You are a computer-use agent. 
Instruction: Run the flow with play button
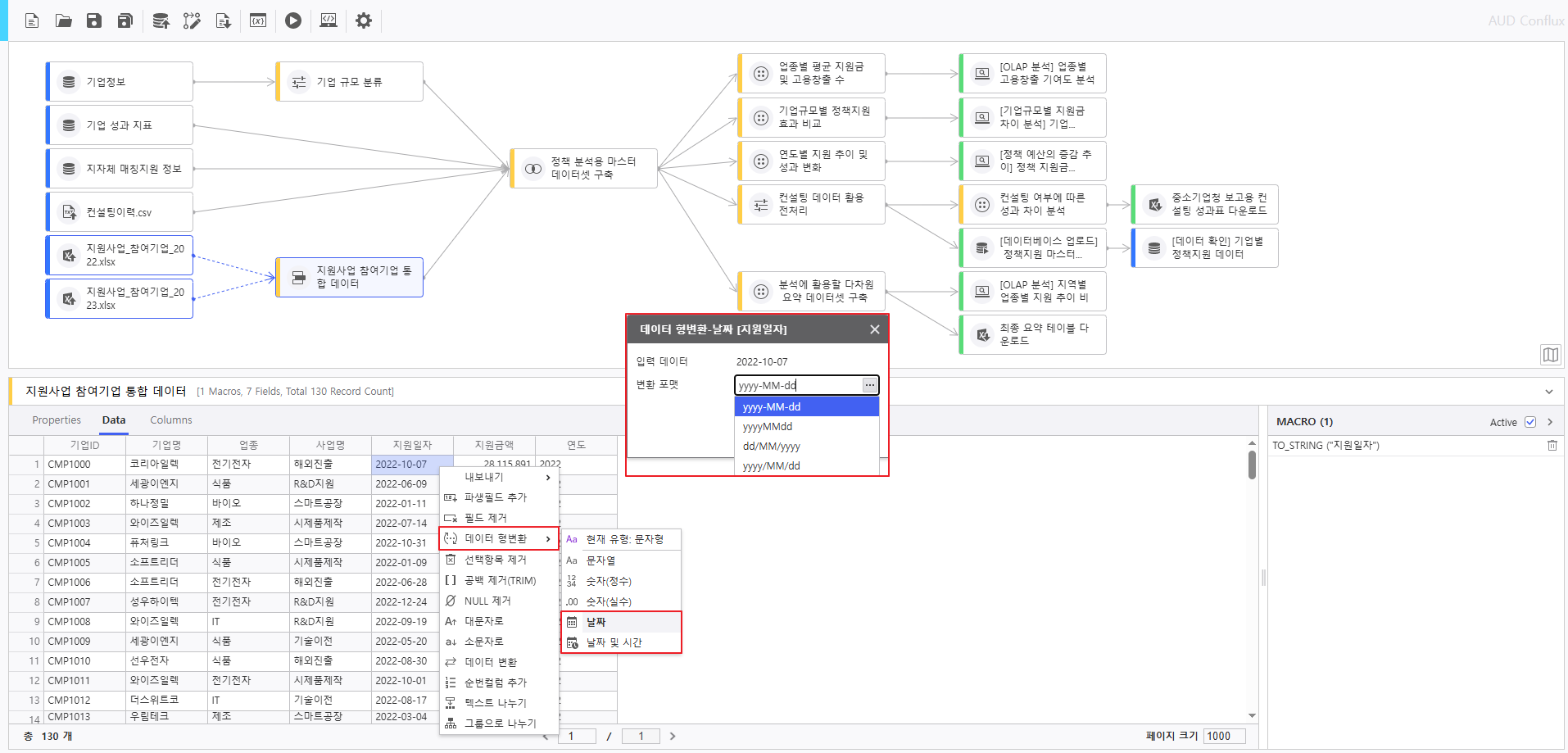[x=293, y=20]
